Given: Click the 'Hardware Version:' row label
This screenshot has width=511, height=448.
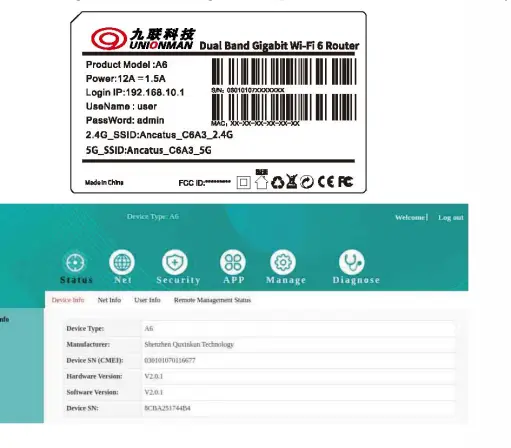Looking at the screenshot, I should (94, 376).
